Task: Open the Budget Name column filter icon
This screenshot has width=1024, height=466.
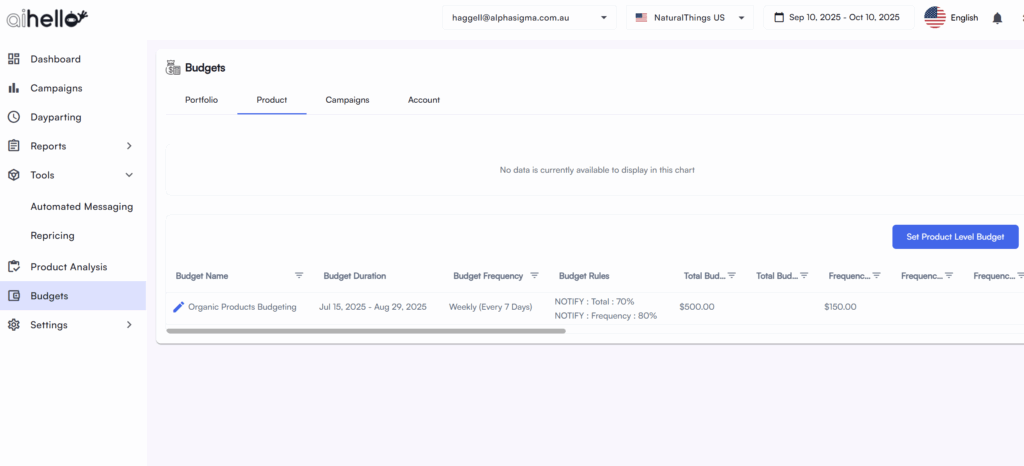Action: pyautogui.click(x=299, y=275)
